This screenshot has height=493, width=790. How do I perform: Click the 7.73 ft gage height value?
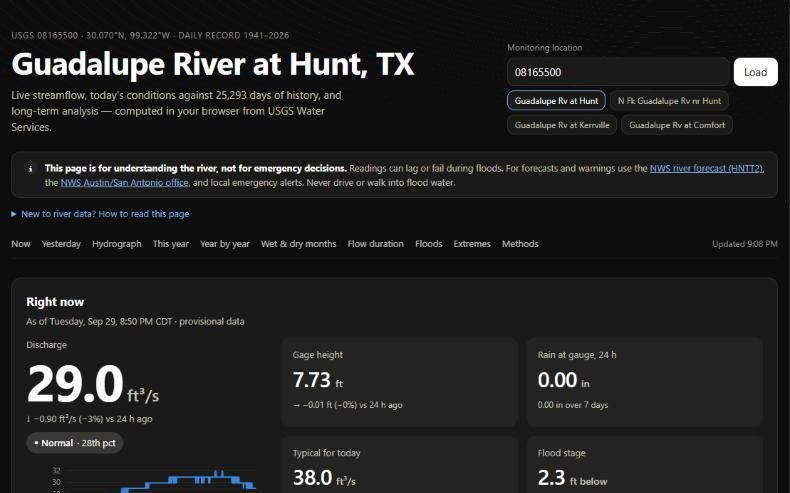pos(317,380)
